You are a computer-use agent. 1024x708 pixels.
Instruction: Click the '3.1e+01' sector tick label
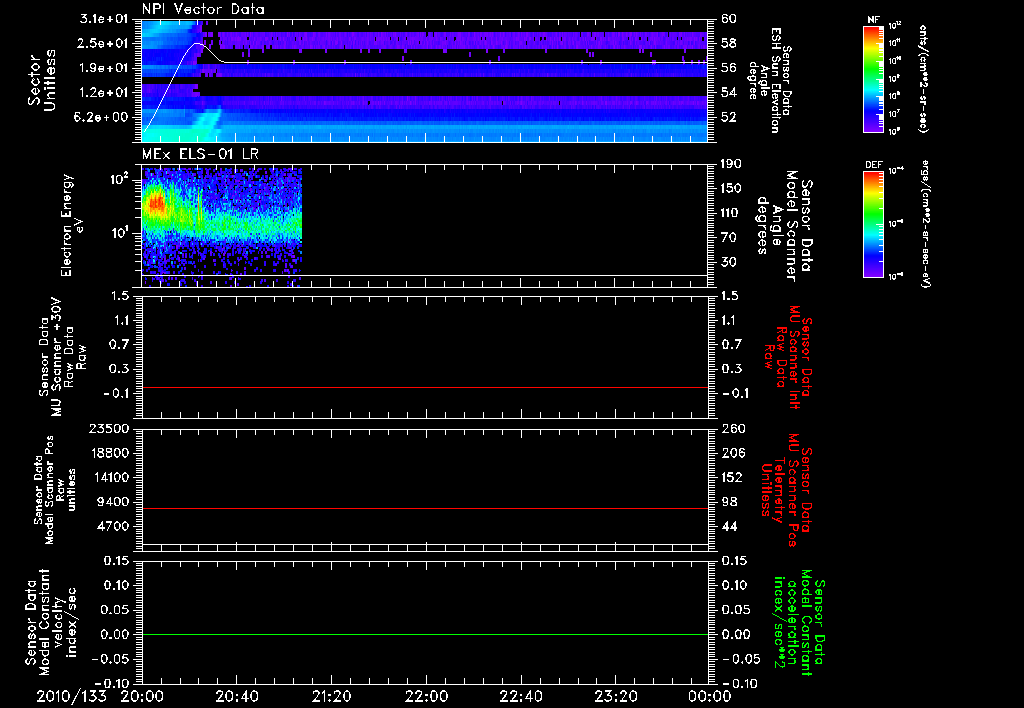coord(104,19)
